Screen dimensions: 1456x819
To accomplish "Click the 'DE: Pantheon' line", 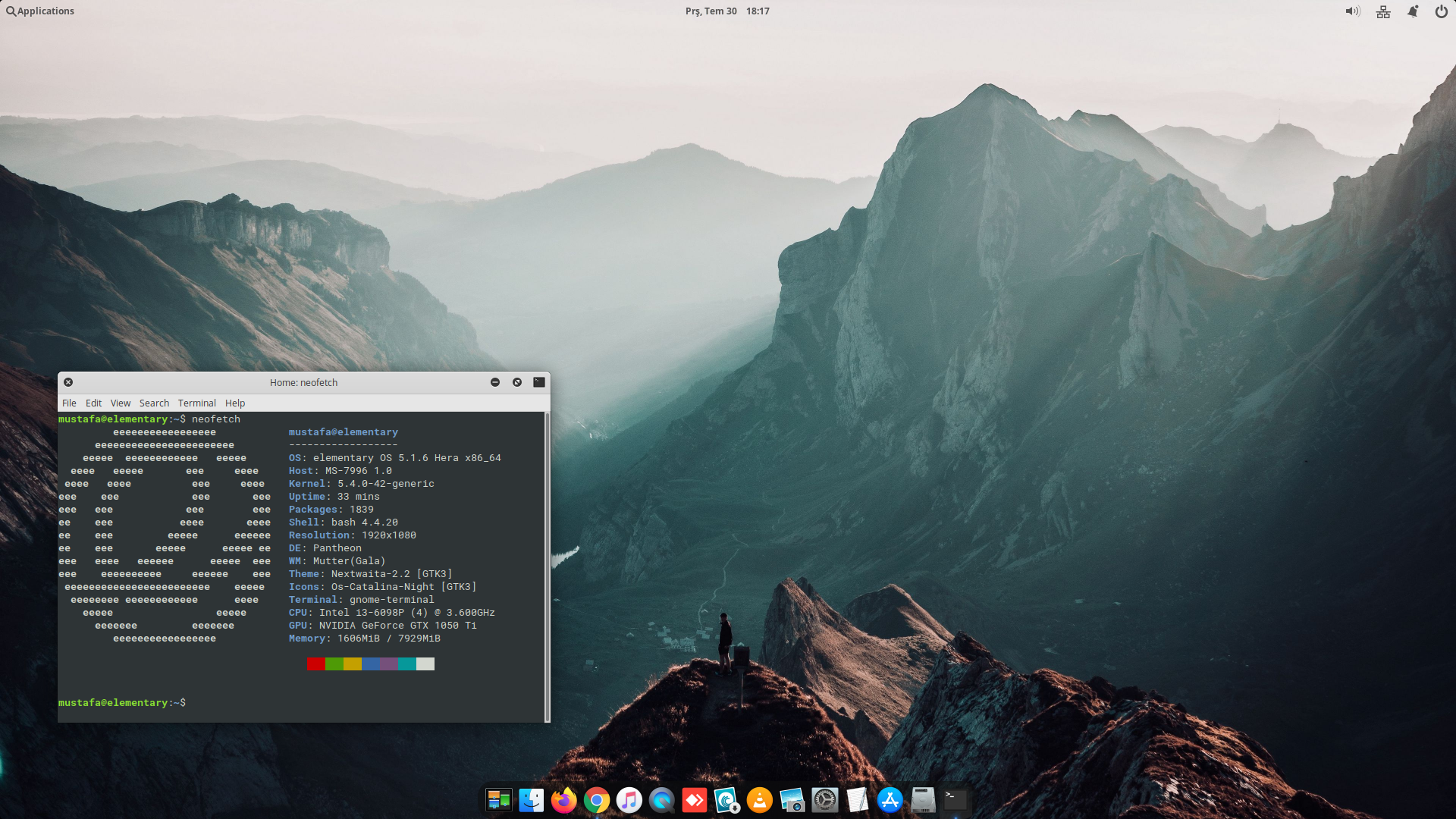I will pyautogui.click(x=325, y=548).
